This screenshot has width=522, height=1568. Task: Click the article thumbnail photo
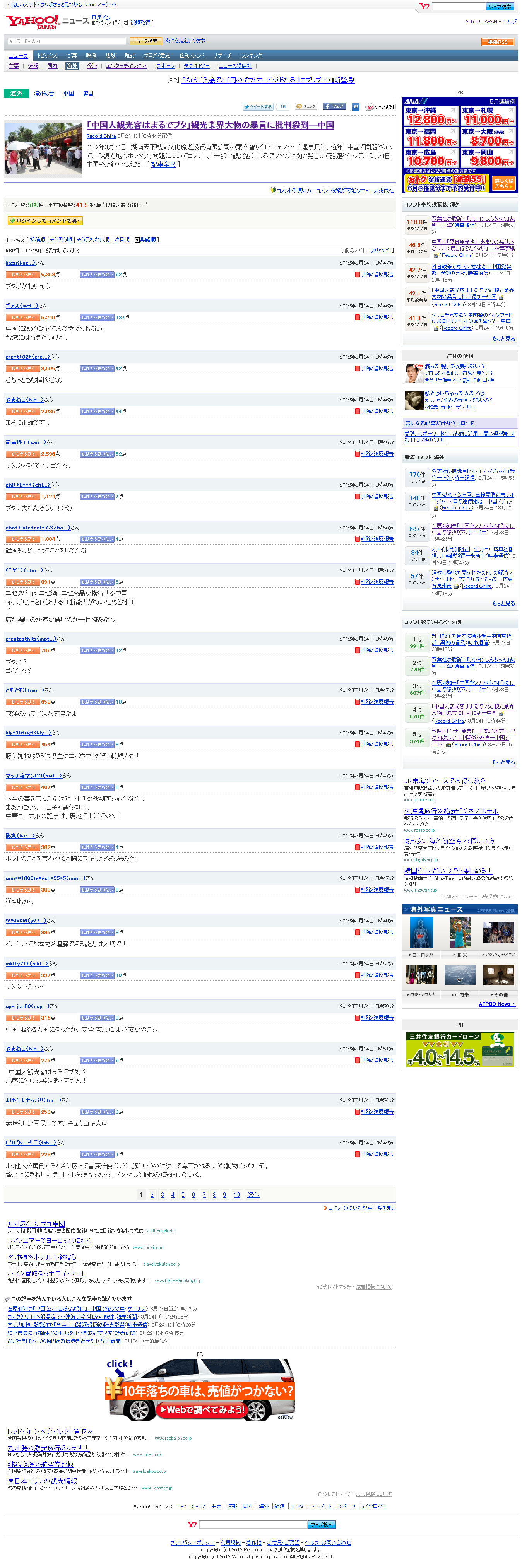coord(43,149)
